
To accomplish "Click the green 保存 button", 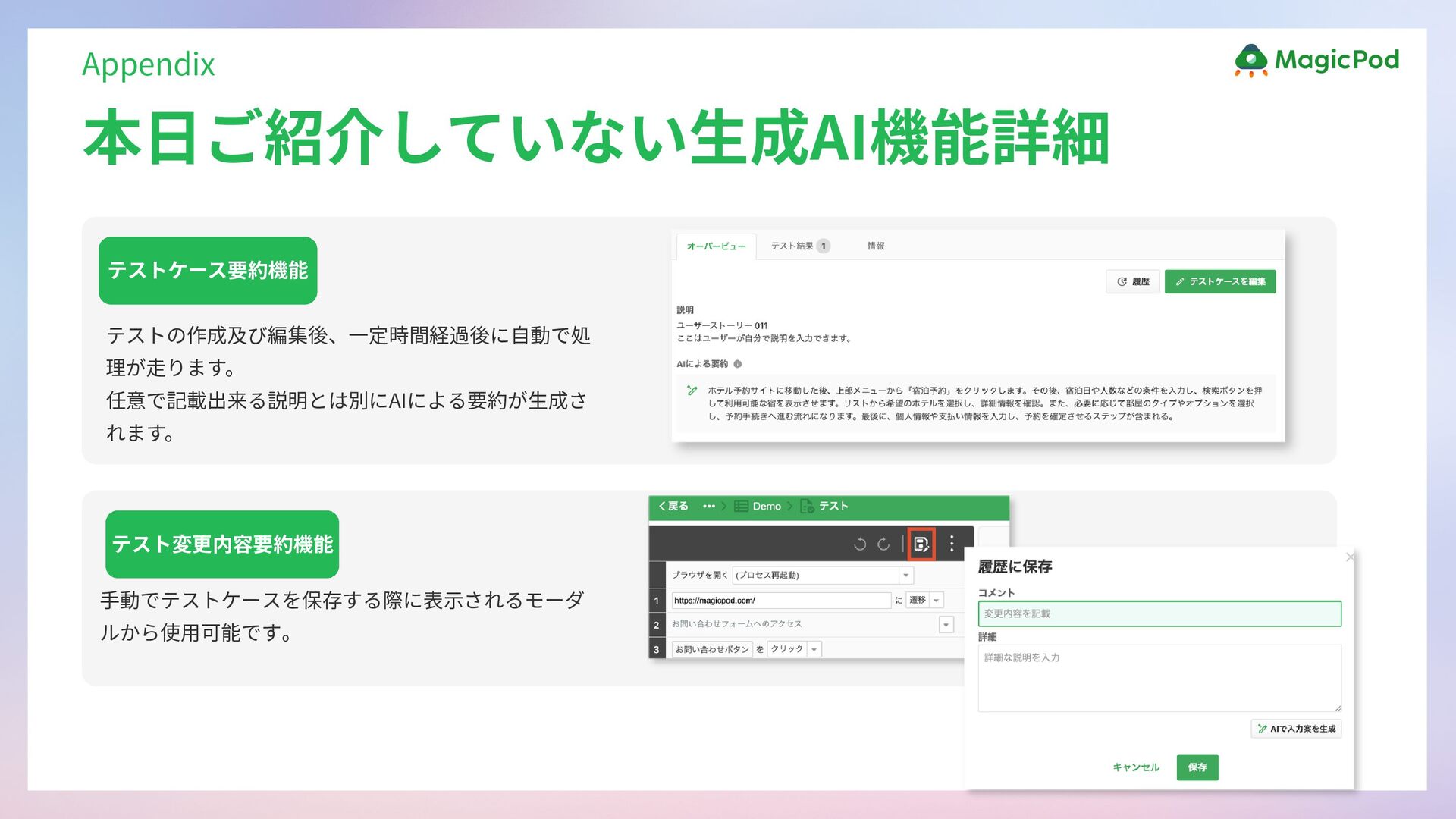I will (x=1197, y=767).
